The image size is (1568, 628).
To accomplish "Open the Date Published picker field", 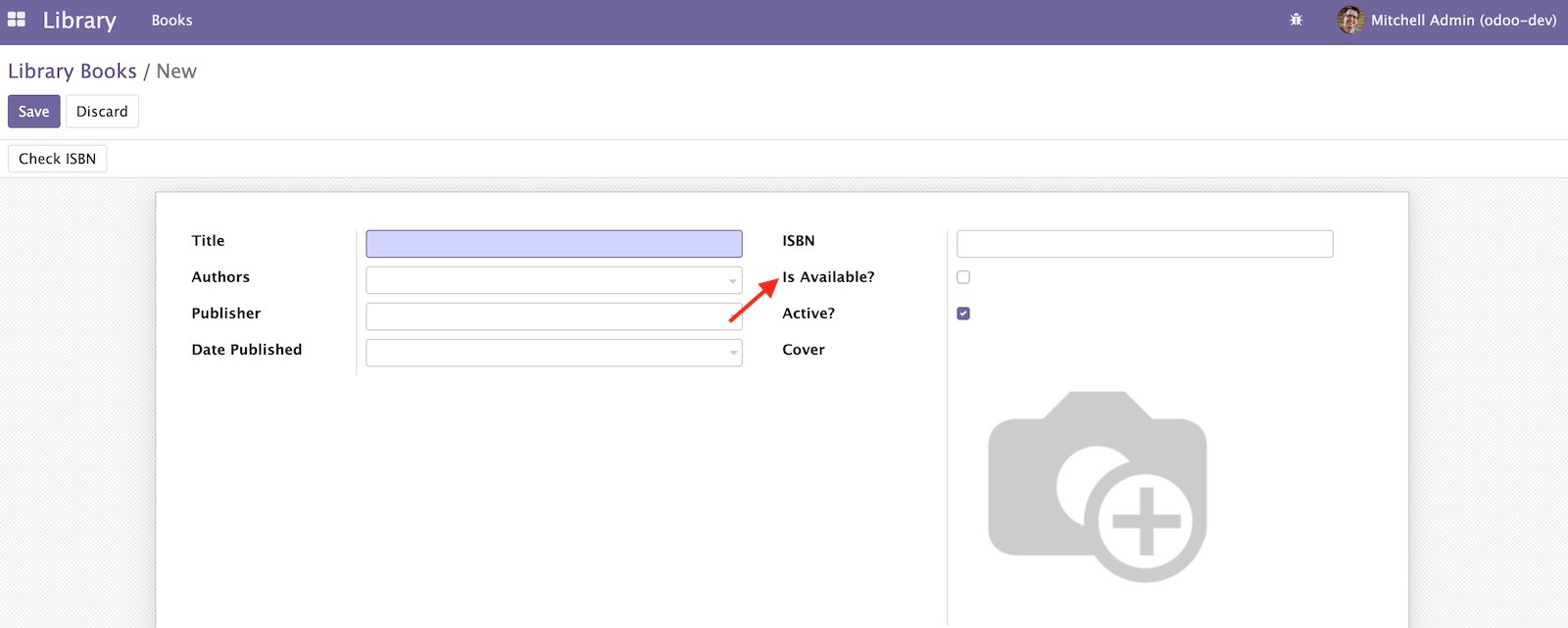I will coord(554,353).
